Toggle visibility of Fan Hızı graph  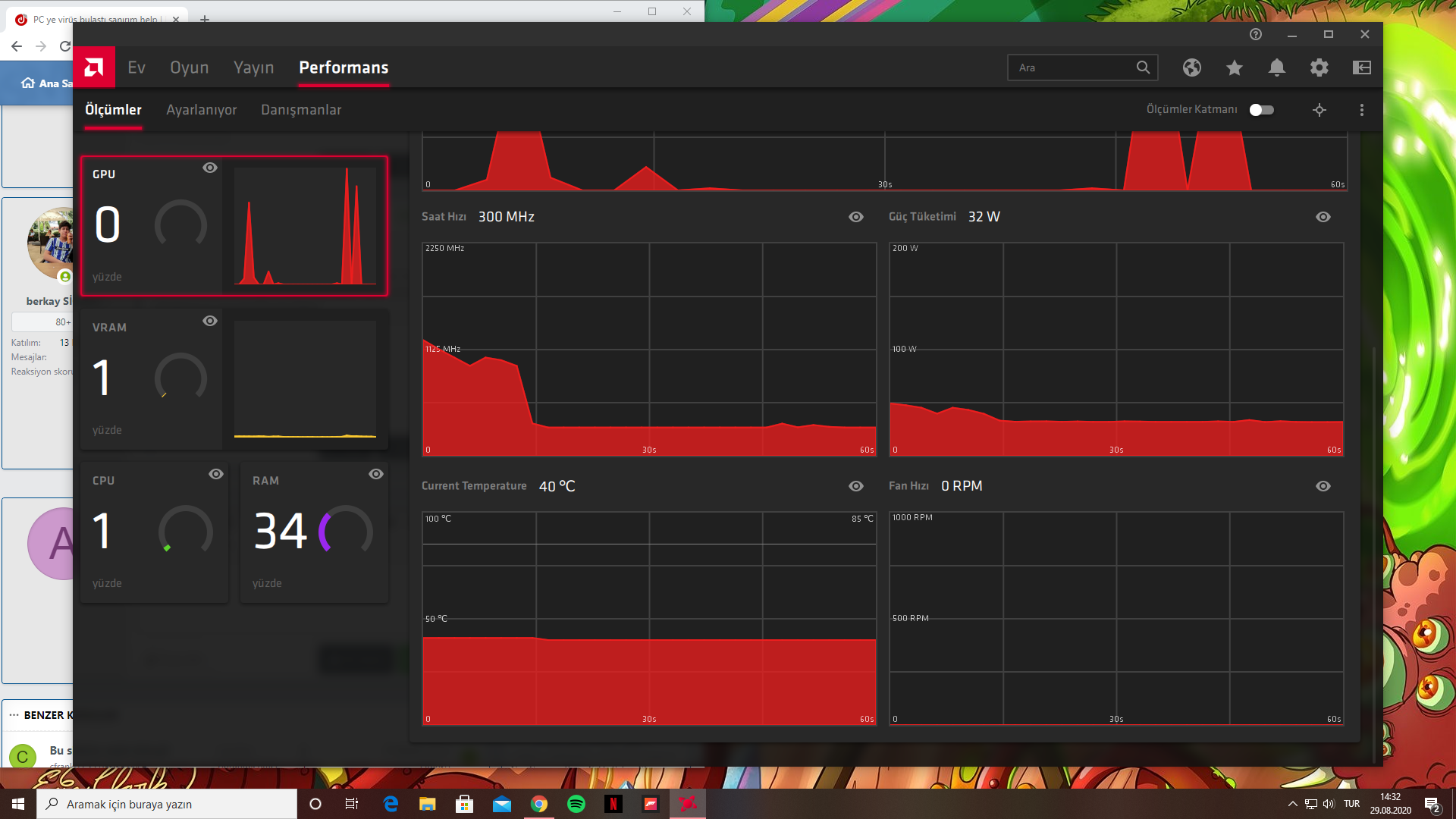pyautogui.click(x=1323, y=486)
